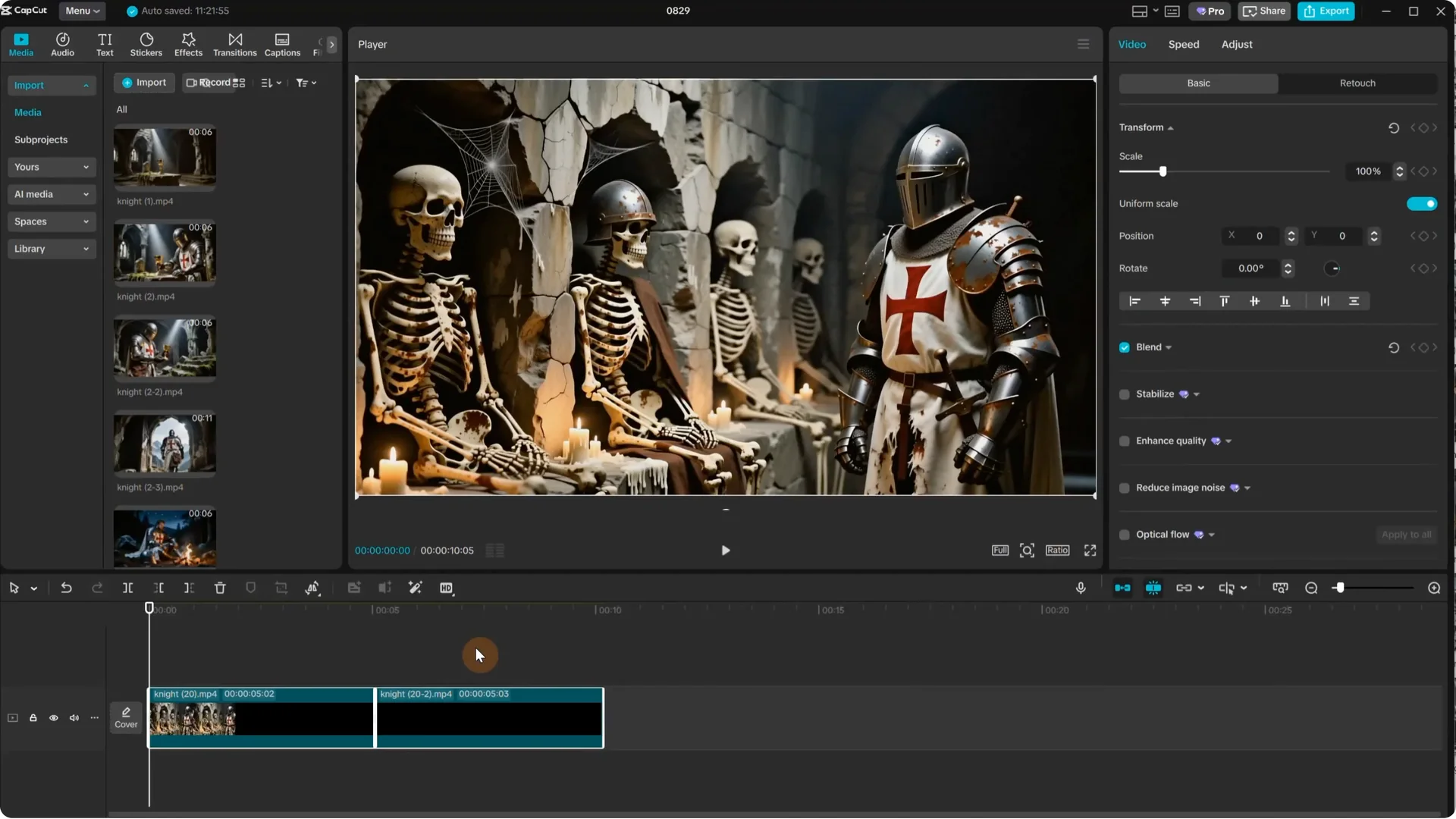Viewport: 1456px width, 819px height.
Task: Start a voiceover recording with the microphone icon
Action: pyautogui.click(x=1080, y=588)
